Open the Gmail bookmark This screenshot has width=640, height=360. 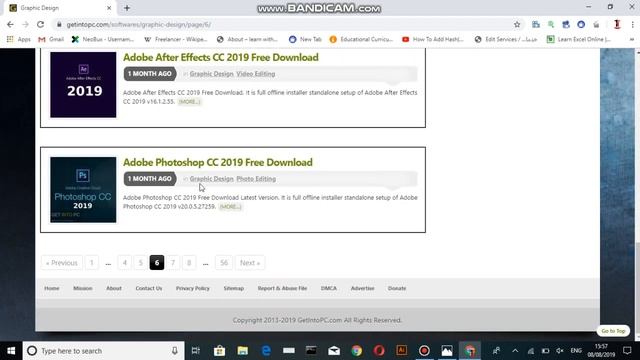[51, 39]
